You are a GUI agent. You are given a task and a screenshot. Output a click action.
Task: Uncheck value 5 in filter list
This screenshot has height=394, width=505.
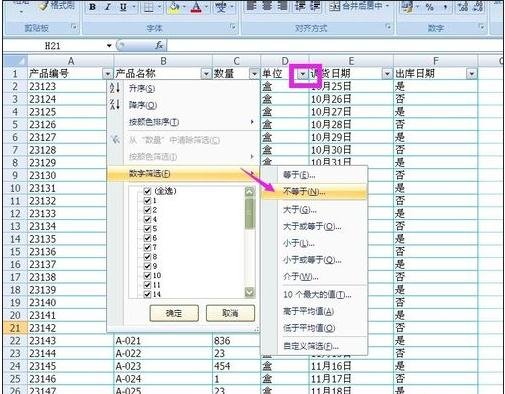click(x=147, y=228)
